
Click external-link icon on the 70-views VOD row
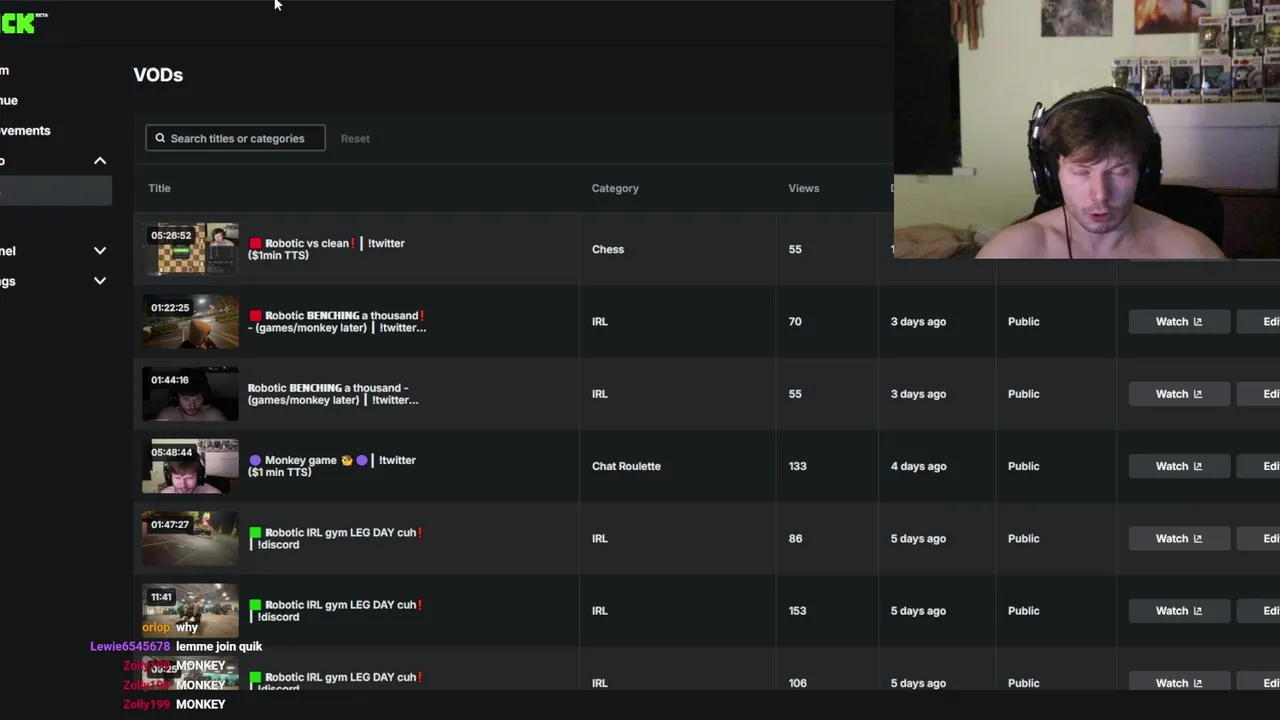point(1197,322)
